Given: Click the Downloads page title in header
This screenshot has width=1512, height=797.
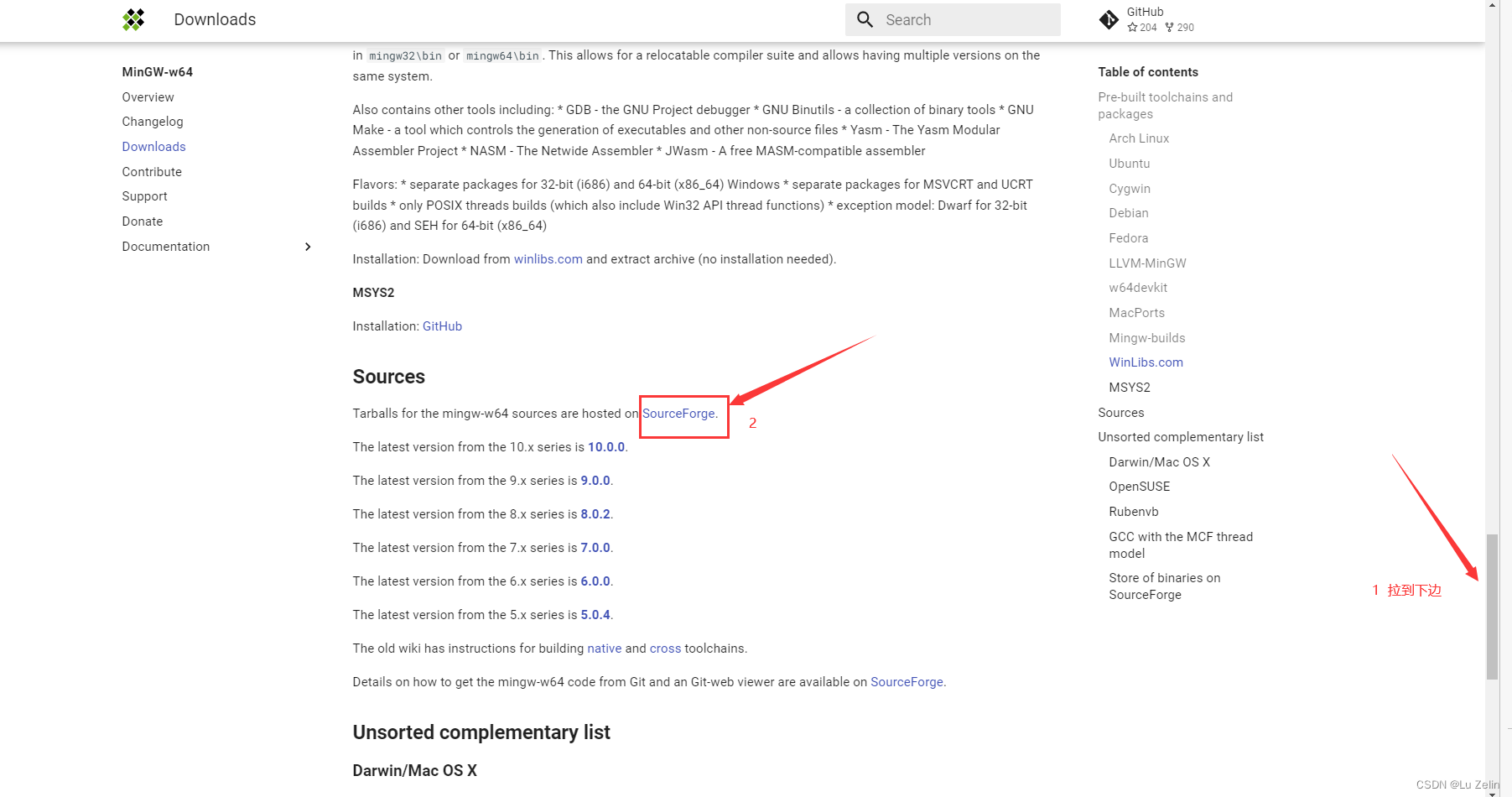Looking at the screenshot, I should 215,19.
